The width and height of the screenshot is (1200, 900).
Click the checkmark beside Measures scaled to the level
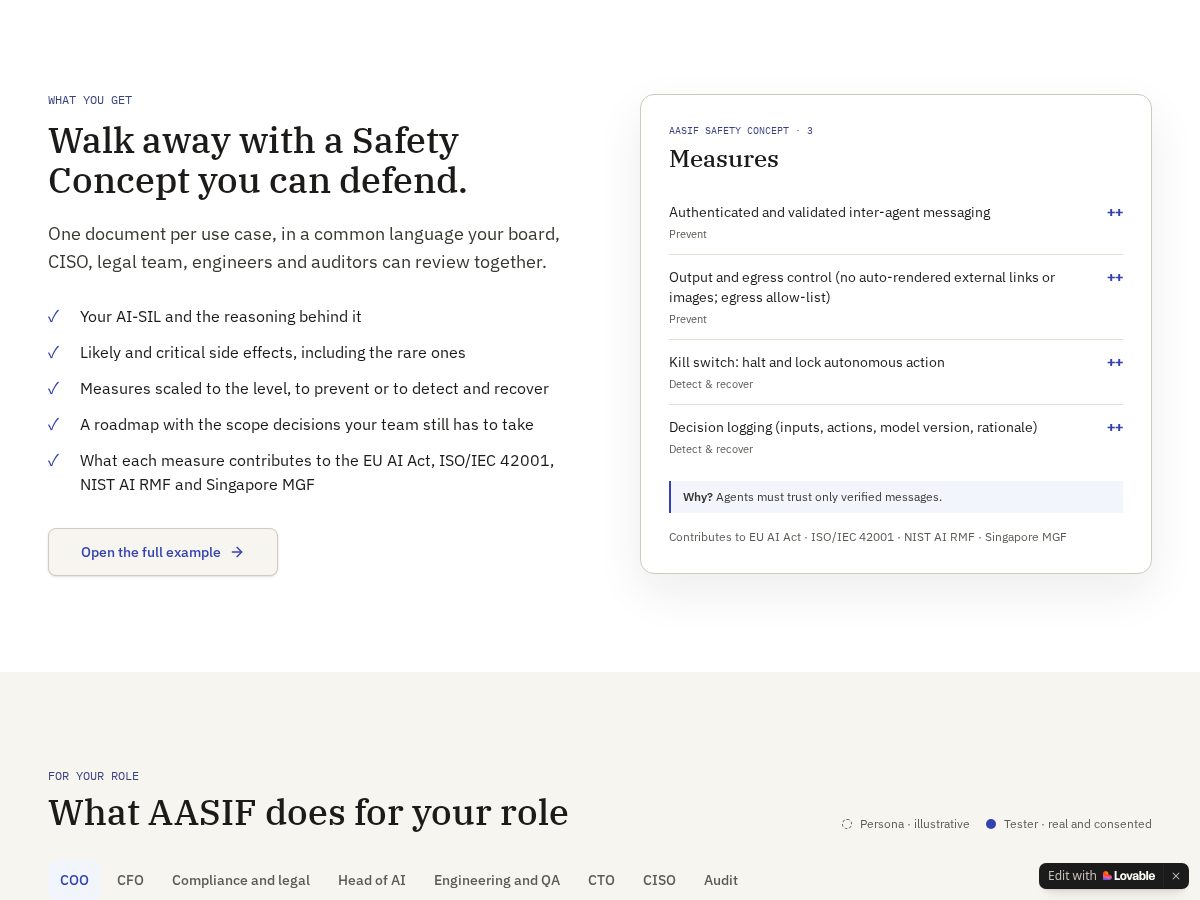(x=54, y=389)
